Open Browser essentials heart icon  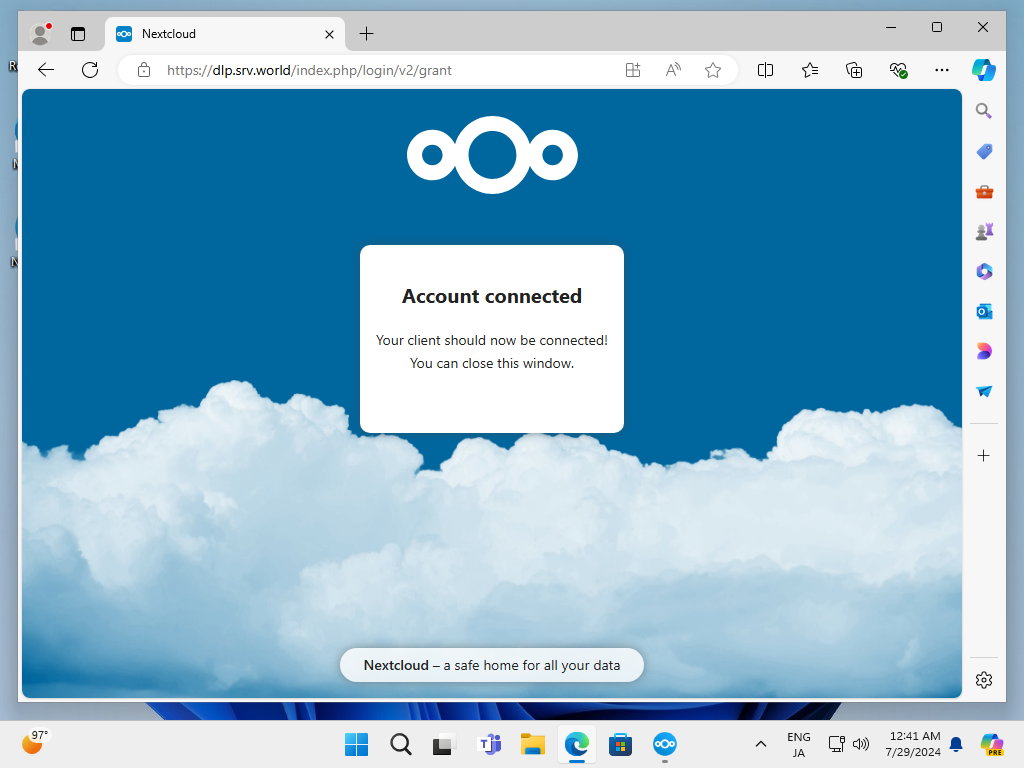point(899,70)
